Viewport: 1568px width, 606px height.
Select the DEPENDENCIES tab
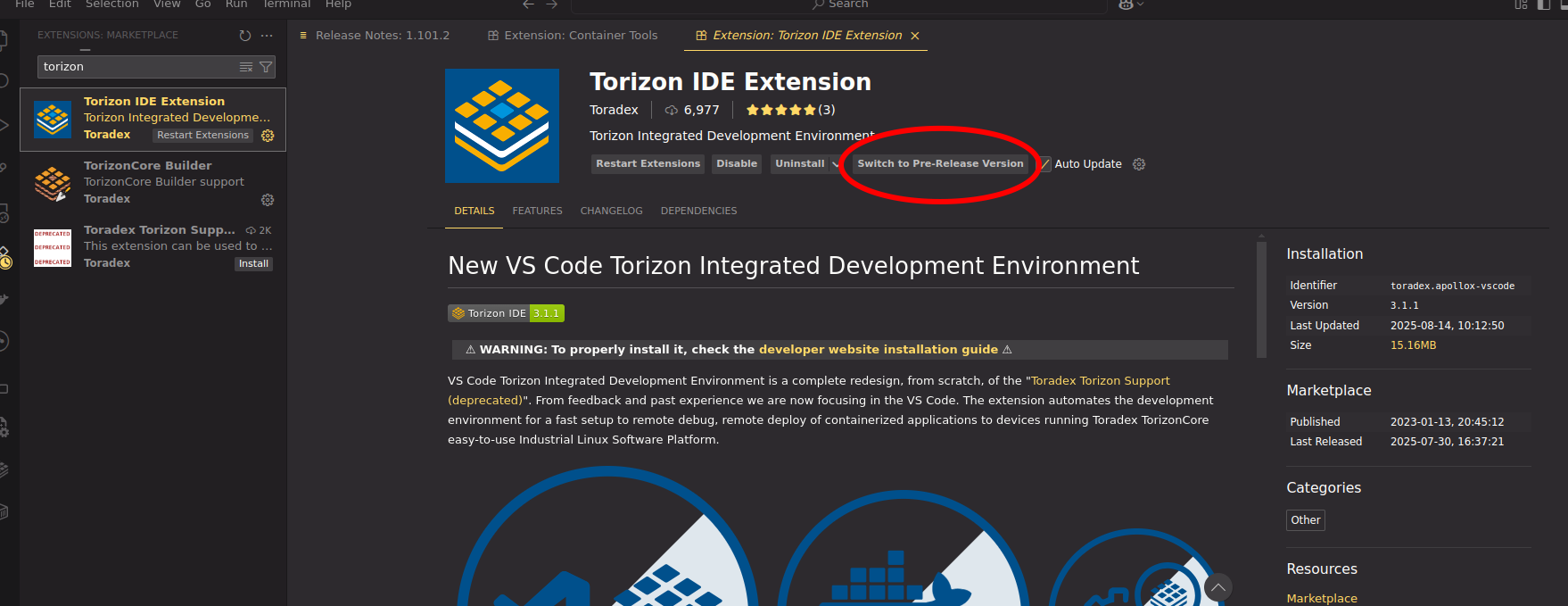(x=699, y=212)
